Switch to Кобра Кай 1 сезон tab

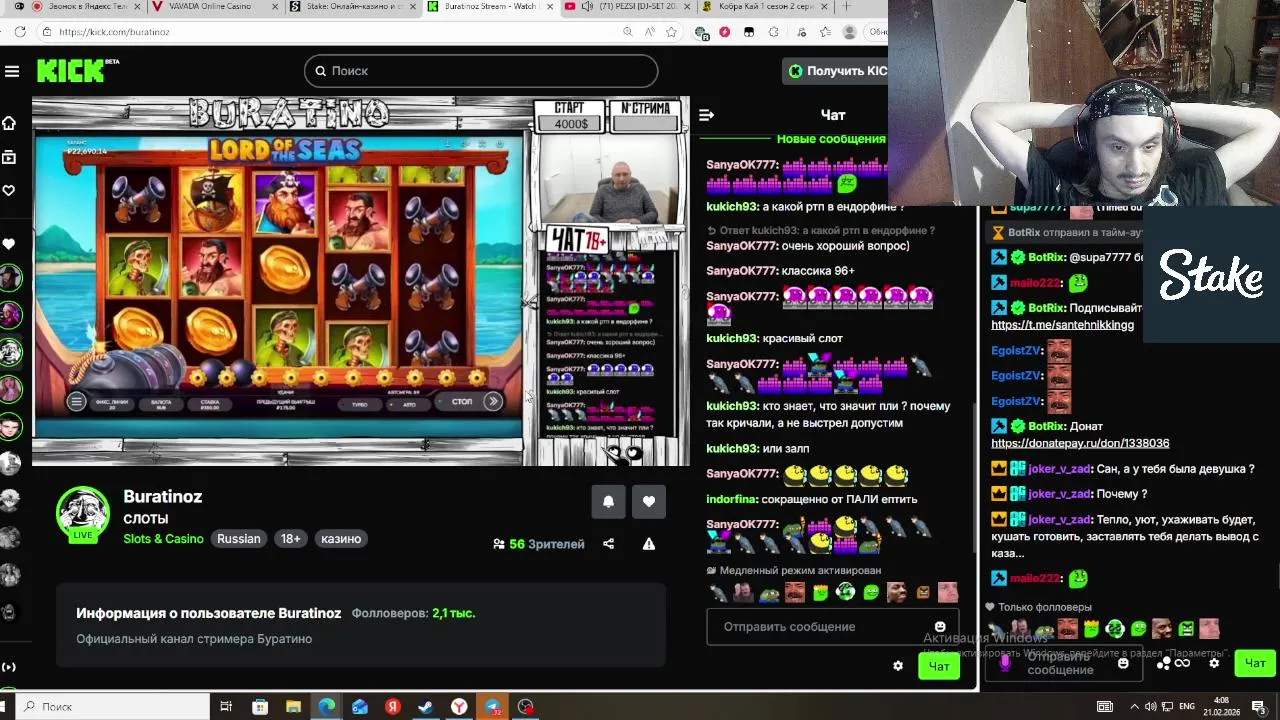click(764, 6)
